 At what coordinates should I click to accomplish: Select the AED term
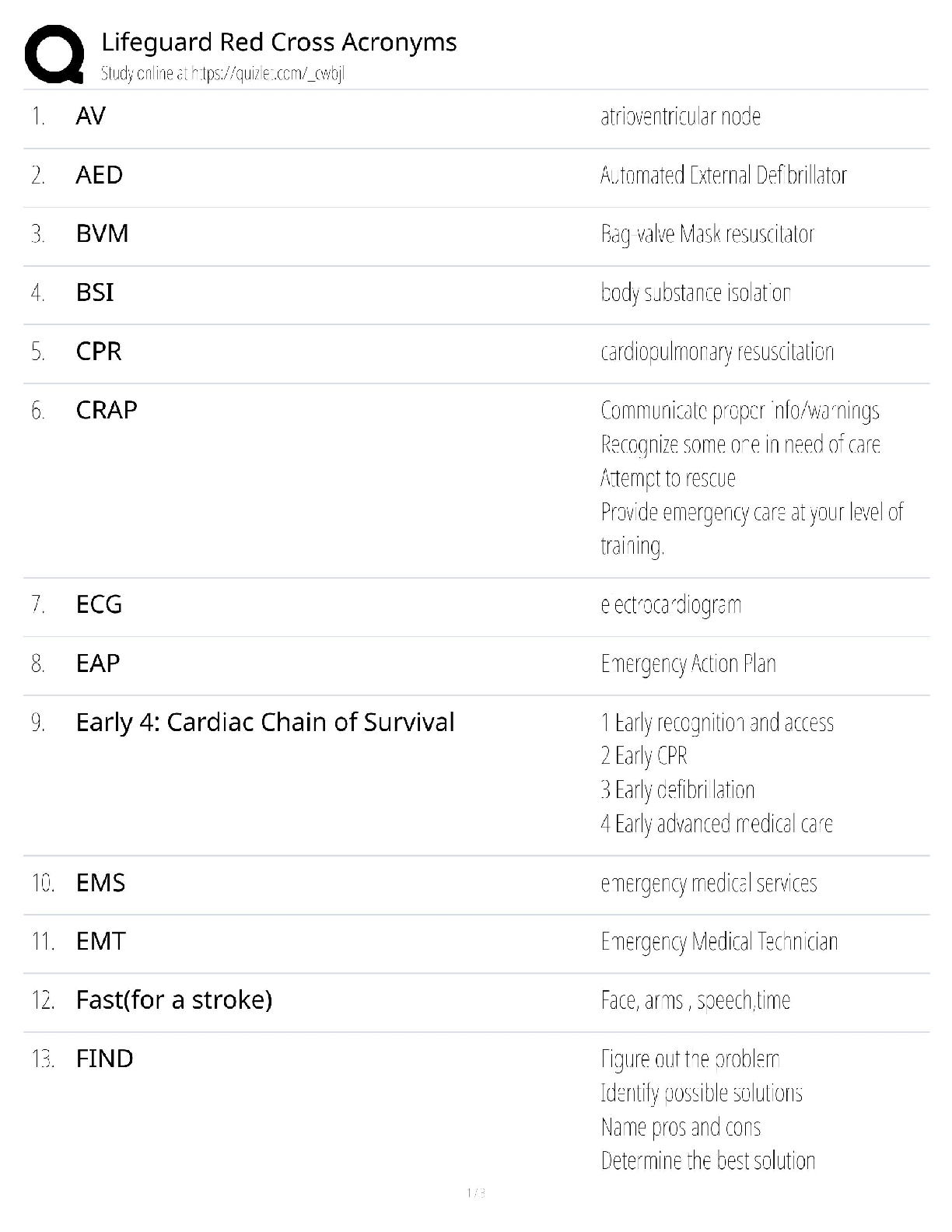[x=99, y=175]
